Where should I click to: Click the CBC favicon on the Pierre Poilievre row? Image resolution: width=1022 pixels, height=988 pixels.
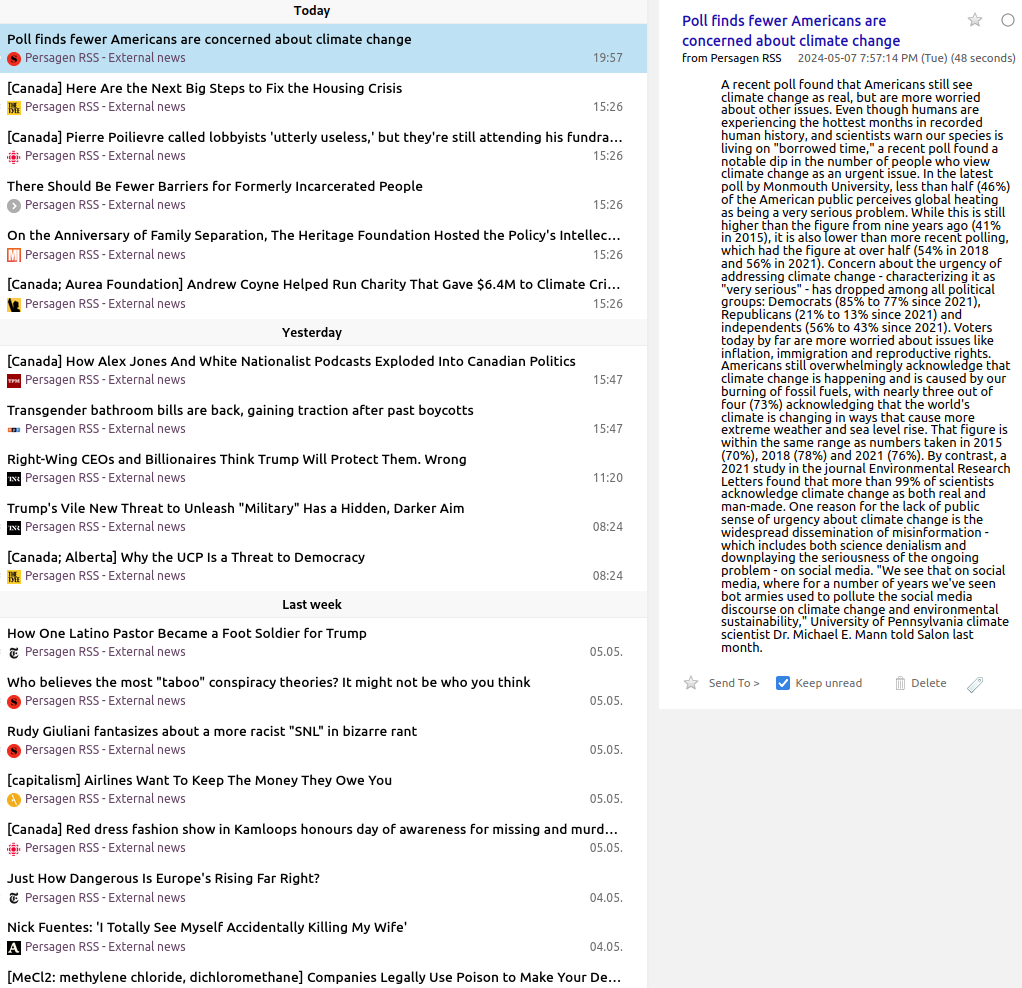[14, 156]
